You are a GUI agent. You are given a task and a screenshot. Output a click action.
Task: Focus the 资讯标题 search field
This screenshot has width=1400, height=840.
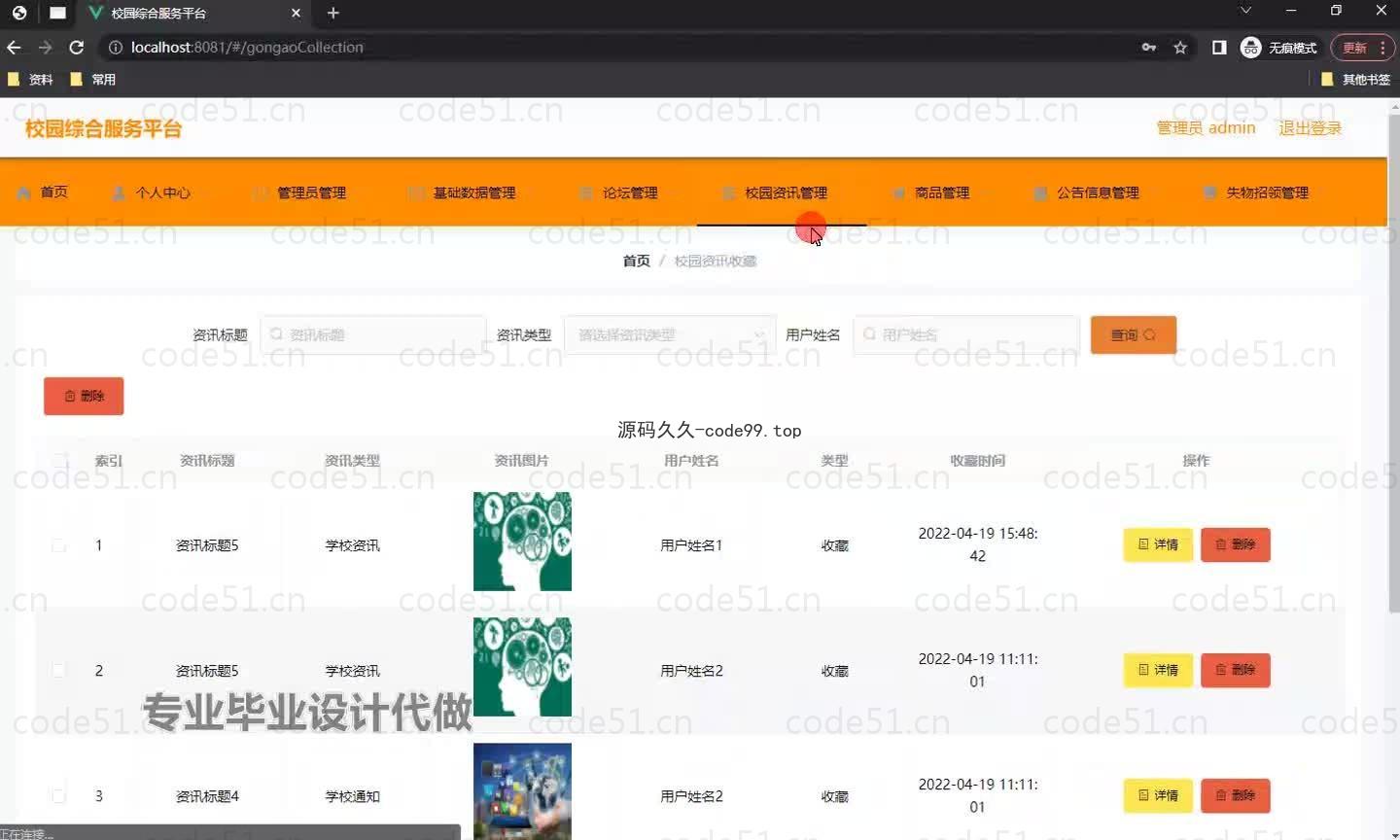pyautogui.click(x=372, y=334)
